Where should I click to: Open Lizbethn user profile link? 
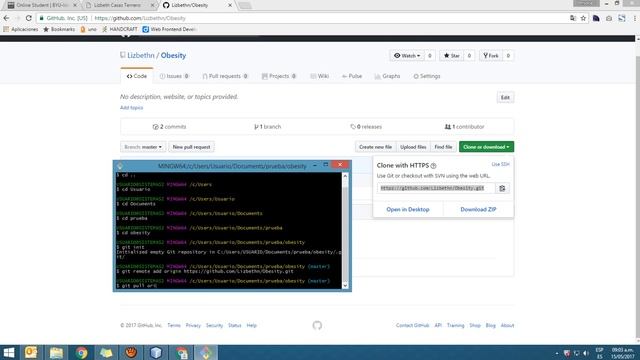pos(141,56)
